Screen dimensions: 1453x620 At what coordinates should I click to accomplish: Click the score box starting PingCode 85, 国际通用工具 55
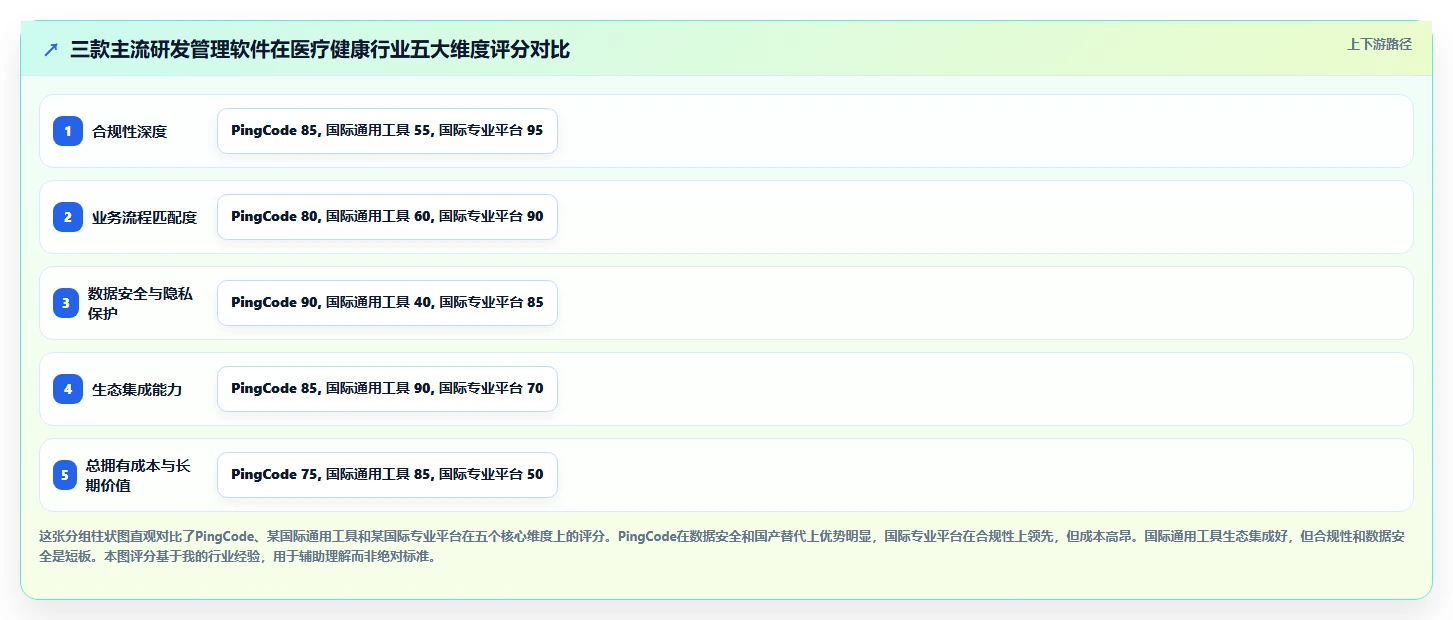(x=387, y=131)
